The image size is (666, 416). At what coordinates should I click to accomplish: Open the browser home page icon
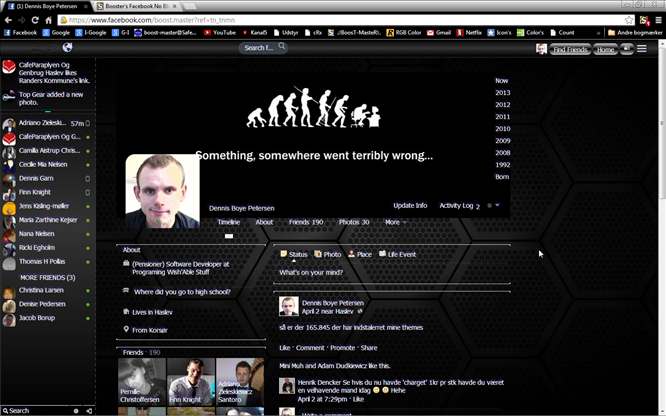[48, 20]
